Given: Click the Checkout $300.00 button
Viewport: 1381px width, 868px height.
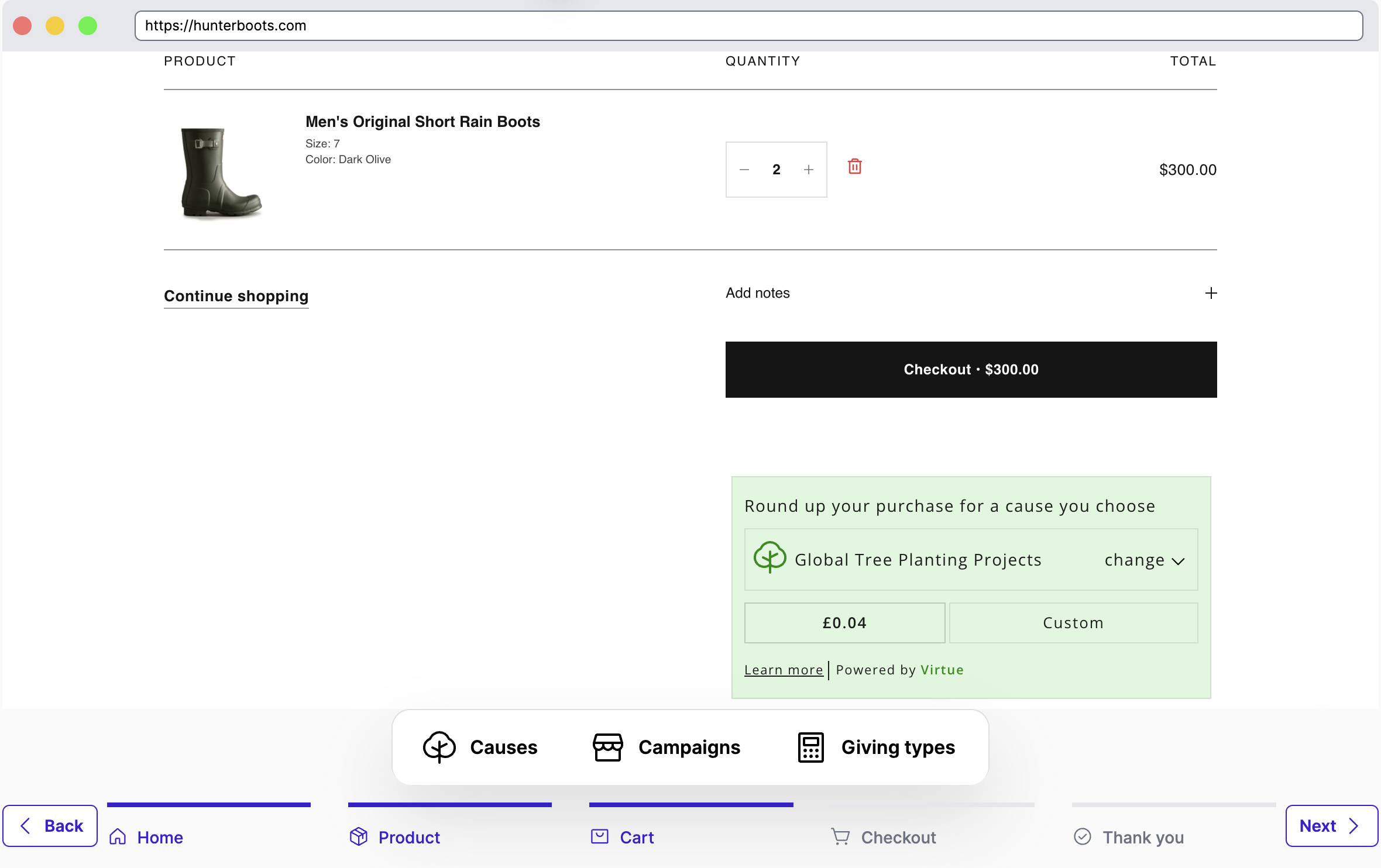Looking at the screenshot, I should click(x=970, y=369).
